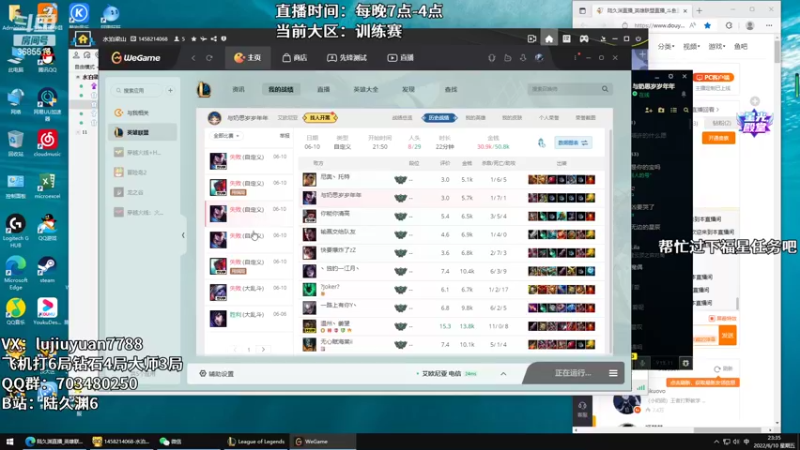Select the first 失败 (自定义) match entry
This screenshot has width=800, height=450.
248,160
